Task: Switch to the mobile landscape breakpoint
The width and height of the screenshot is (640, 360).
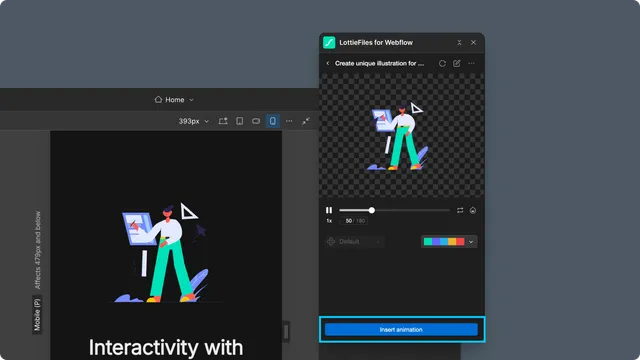Action: click(x=256, y=121)
